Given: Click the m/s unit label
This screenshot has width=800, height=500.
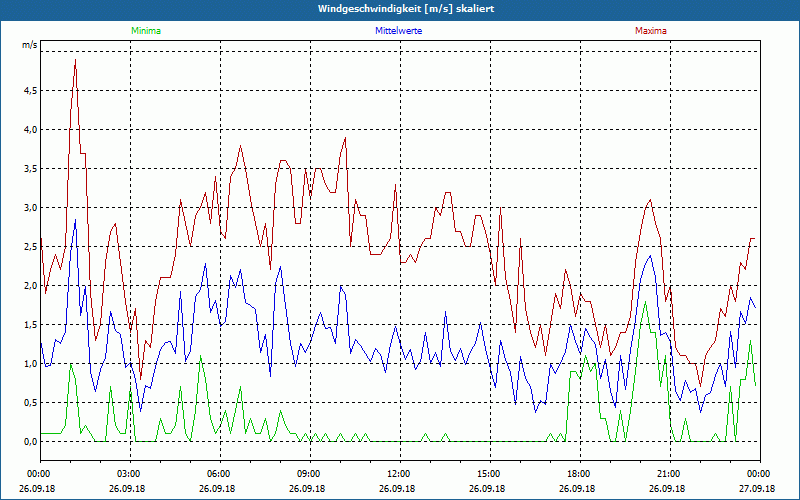Looking at the screenshot, I should [x=30, y=45].
